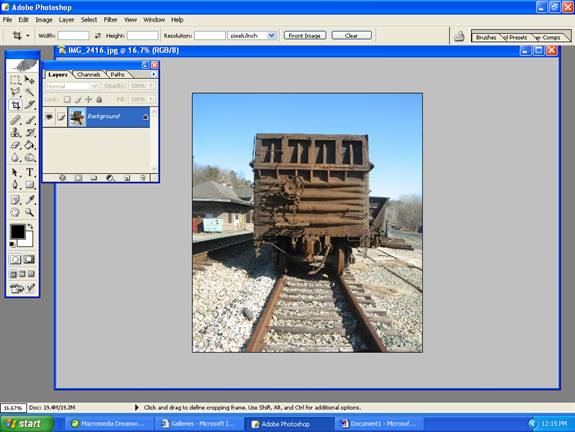The height and width of the screenshot is (432, 575).
Task: Open the Layers palette flyout menu arrow
Action: (x=154, y=74)
